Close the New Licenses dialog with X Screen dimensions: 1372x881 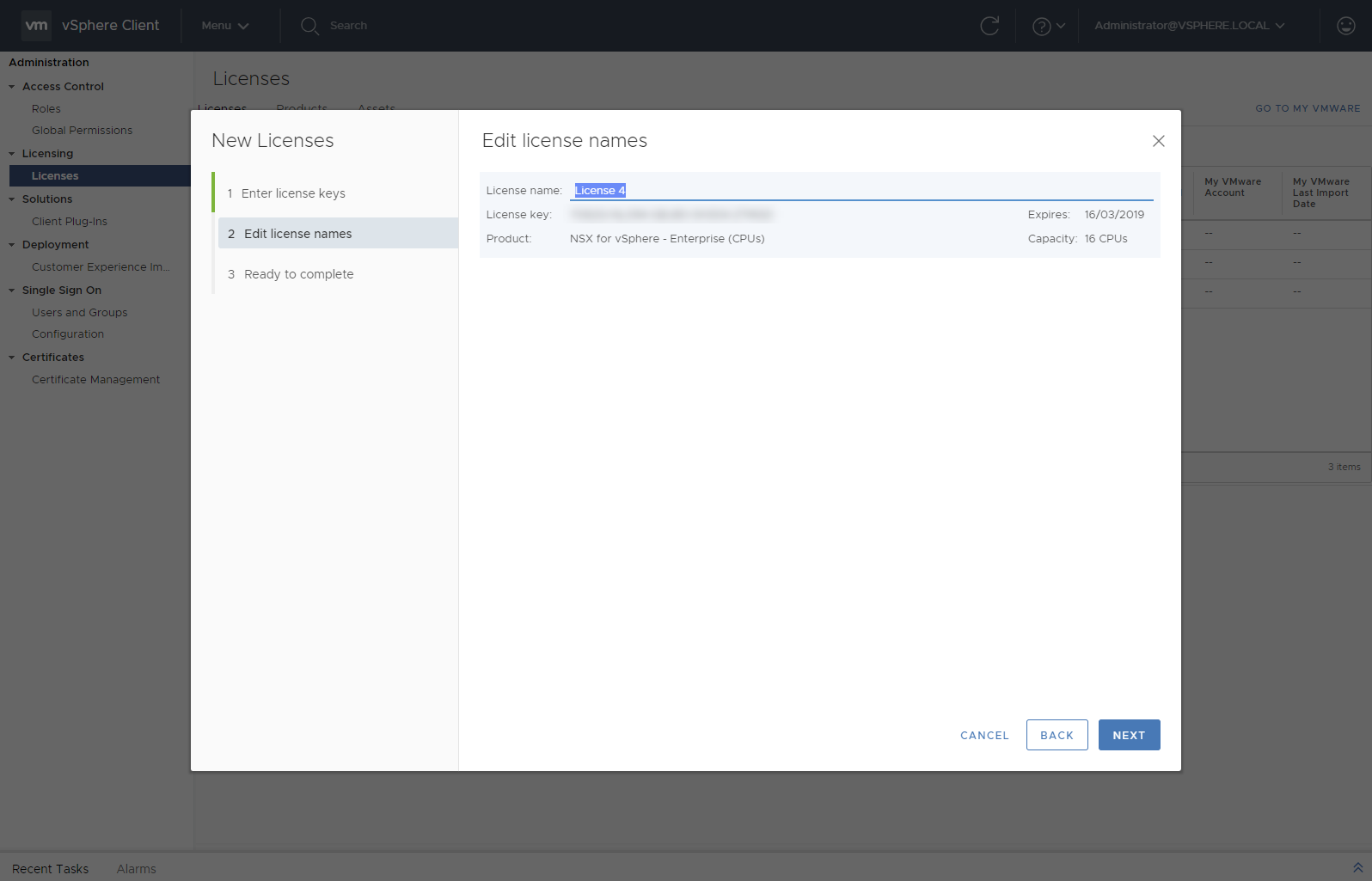click(1158, 141)
